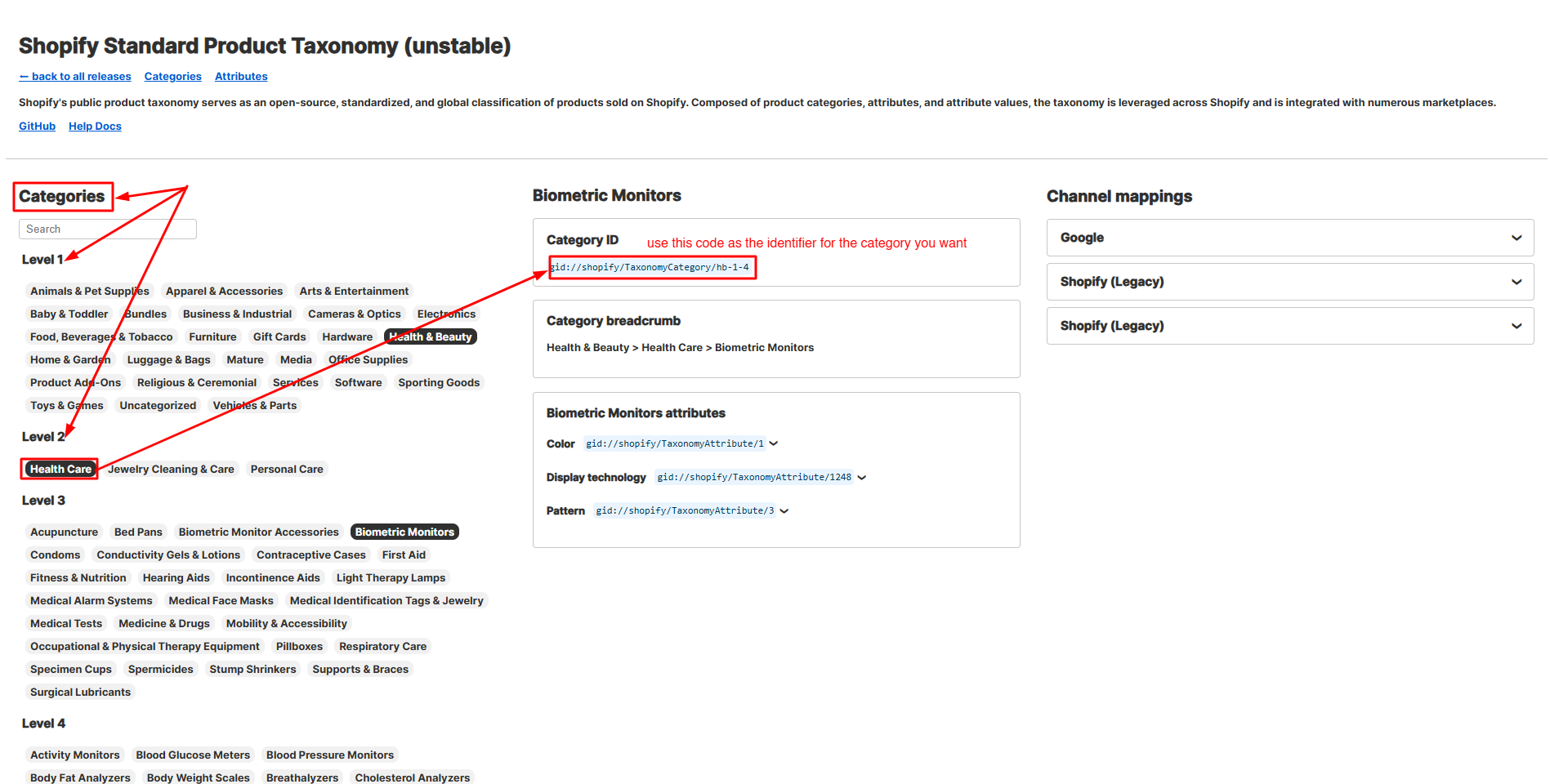Screen dimensions: 1550x784
Task: Choose Activity Monitors level 4 category
Action: (74, 755)
